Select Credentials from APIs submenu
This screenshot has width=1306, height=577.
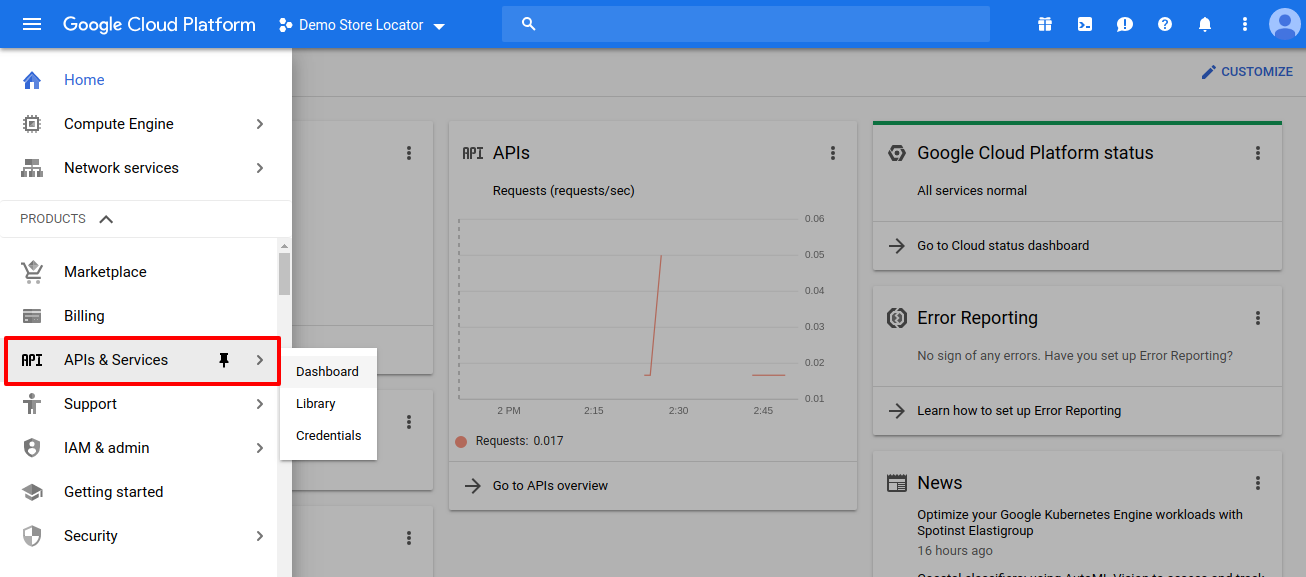[x=328, y=436]
